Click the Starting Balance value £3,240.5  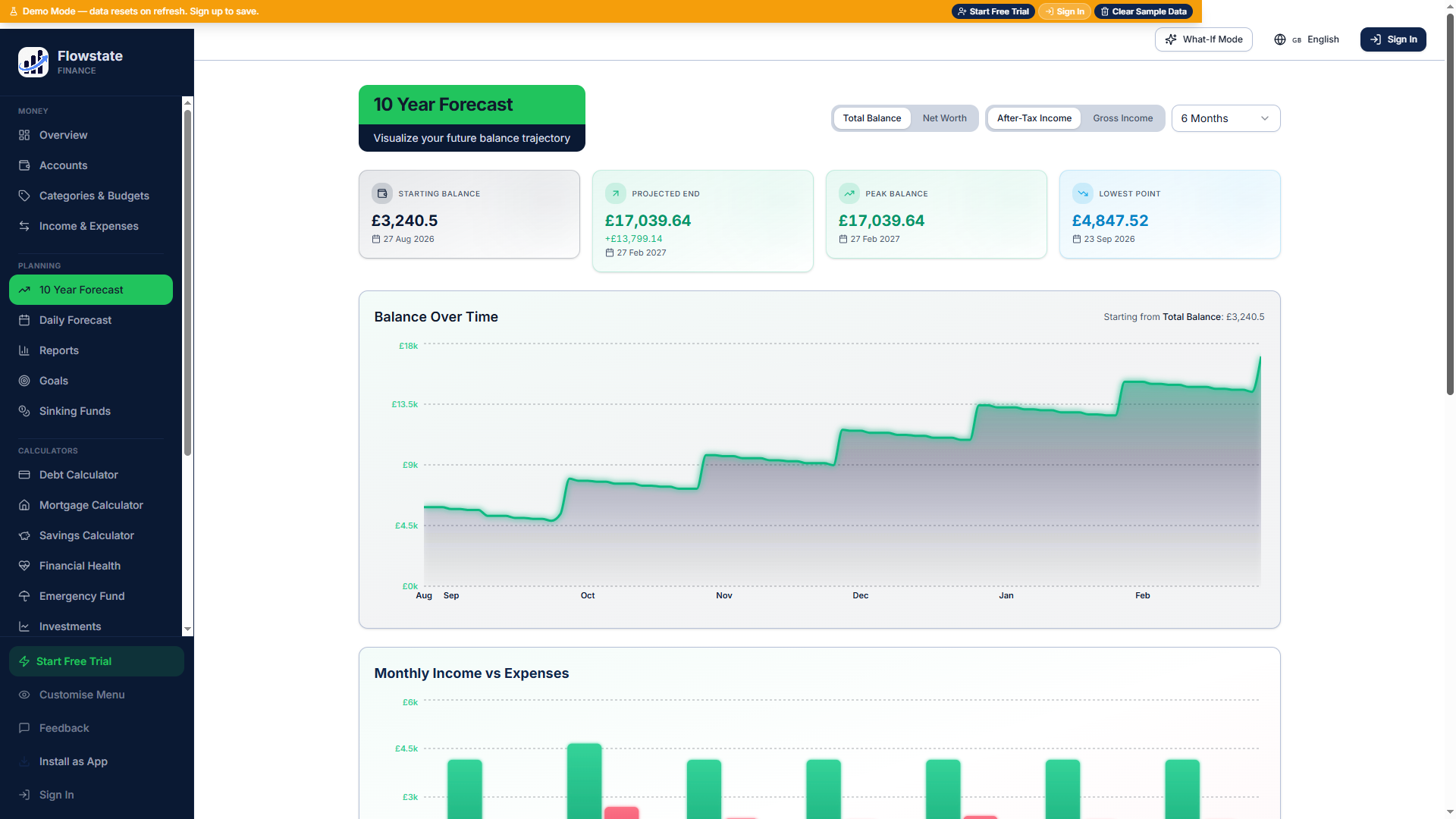click(404, 221)
